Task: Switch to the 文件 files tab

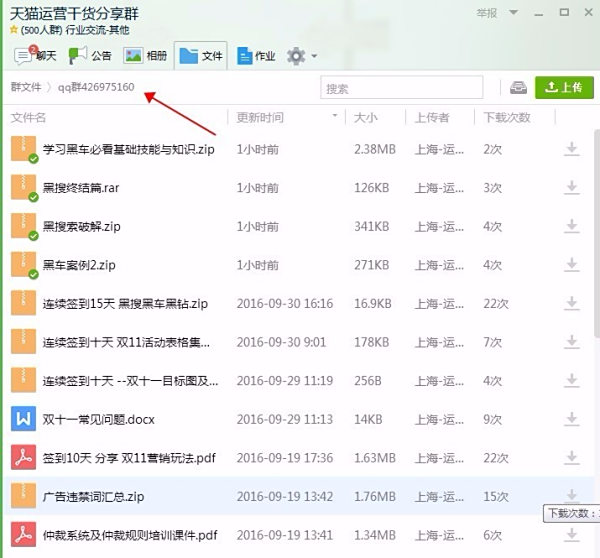Action: coord(201,56)
